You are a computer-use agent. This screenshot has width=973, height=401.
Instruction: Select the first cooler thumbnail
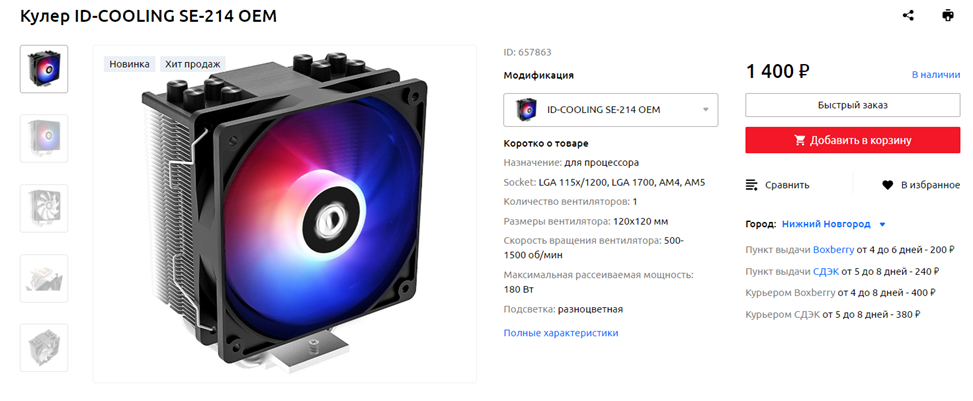tap(44, 69)
